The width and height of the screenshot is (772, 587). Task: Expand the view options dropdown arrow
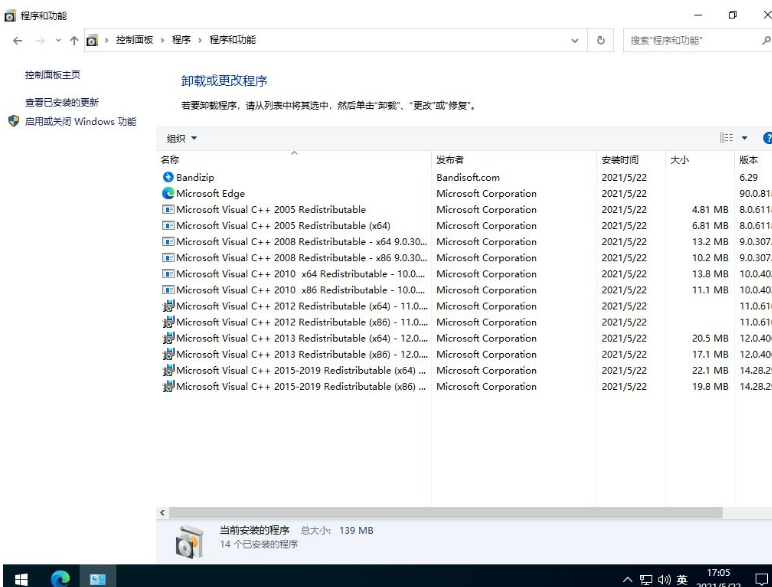[744, 138]
